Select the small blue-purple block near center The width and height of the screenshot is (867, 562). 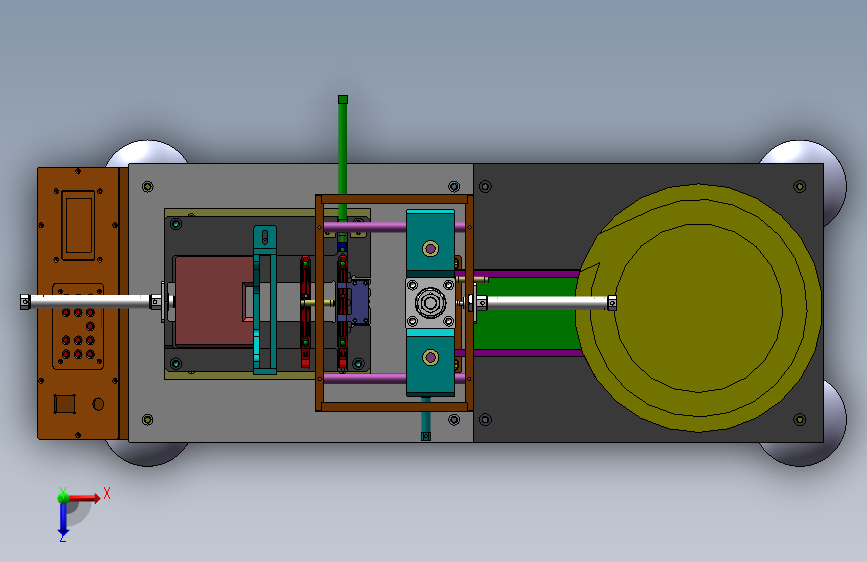coord(359,301)
